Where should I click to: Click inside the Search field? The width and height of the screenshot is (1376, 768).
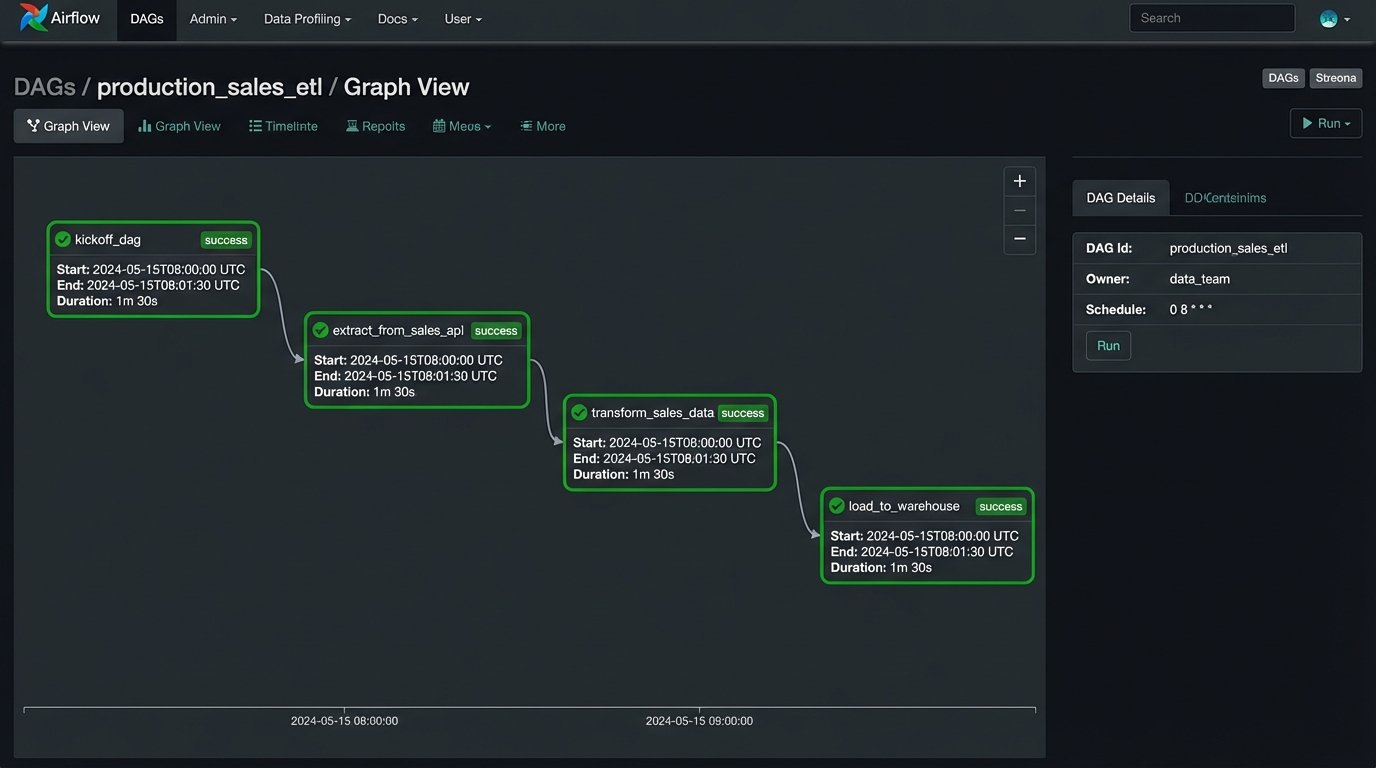click(1211, 17)
